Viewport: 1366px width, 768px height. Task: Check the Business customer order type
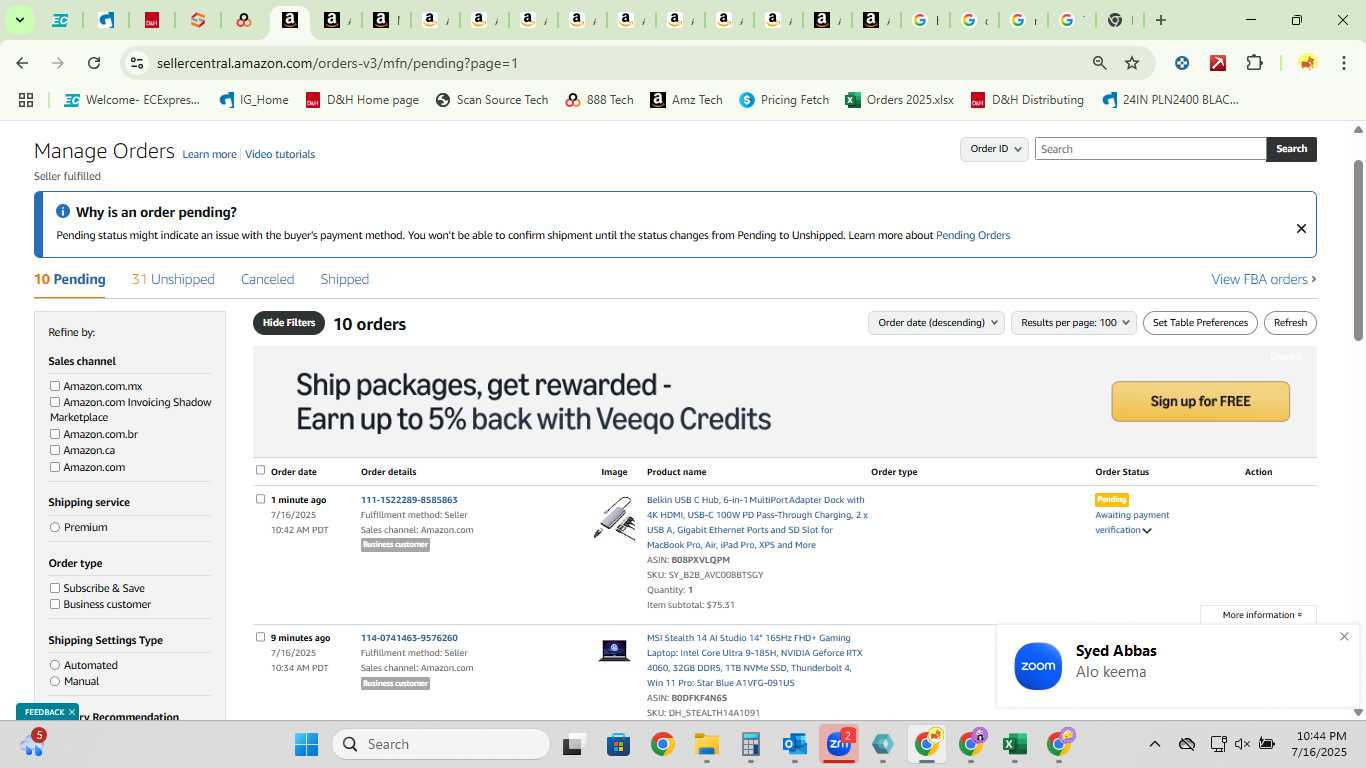pos(55,604)
